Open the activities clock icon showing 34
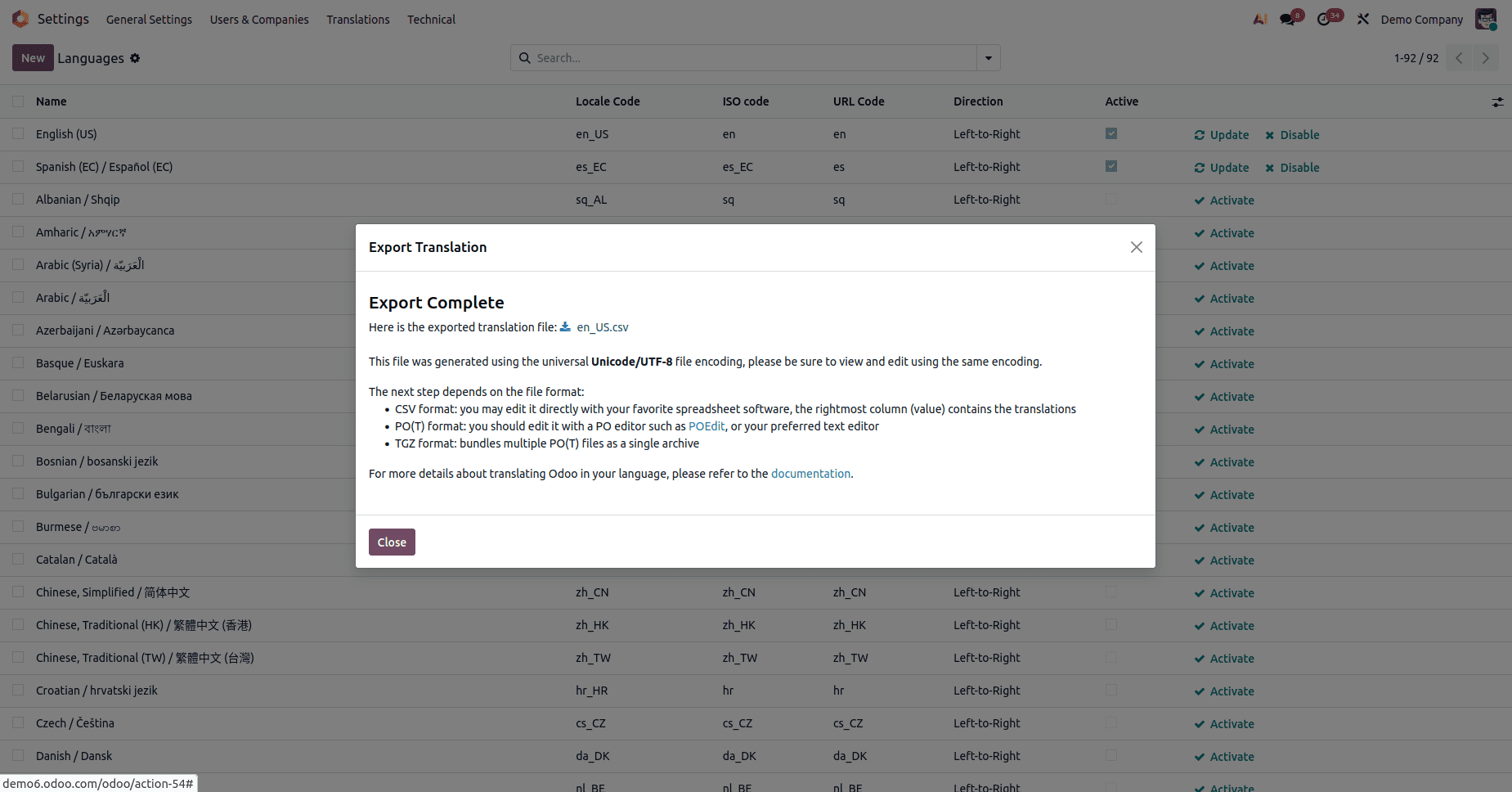The image size is (1512, 792). (1323, 18)
